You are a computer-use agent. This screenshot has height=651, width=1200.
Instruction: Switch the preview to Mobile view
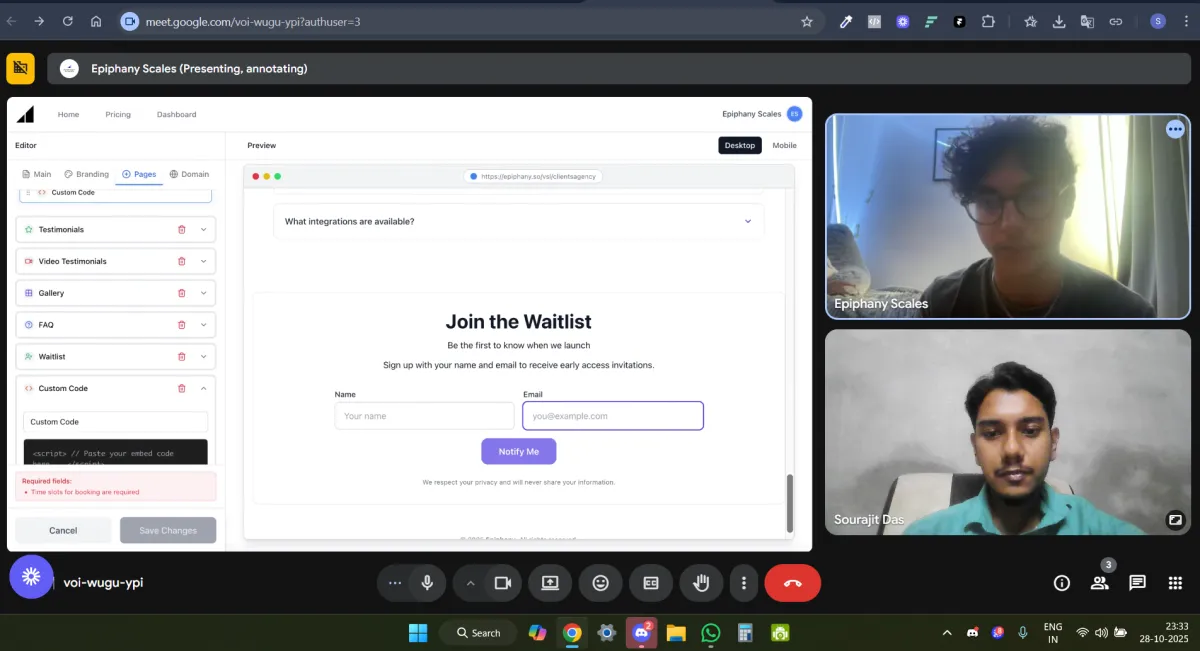[785, 145]
